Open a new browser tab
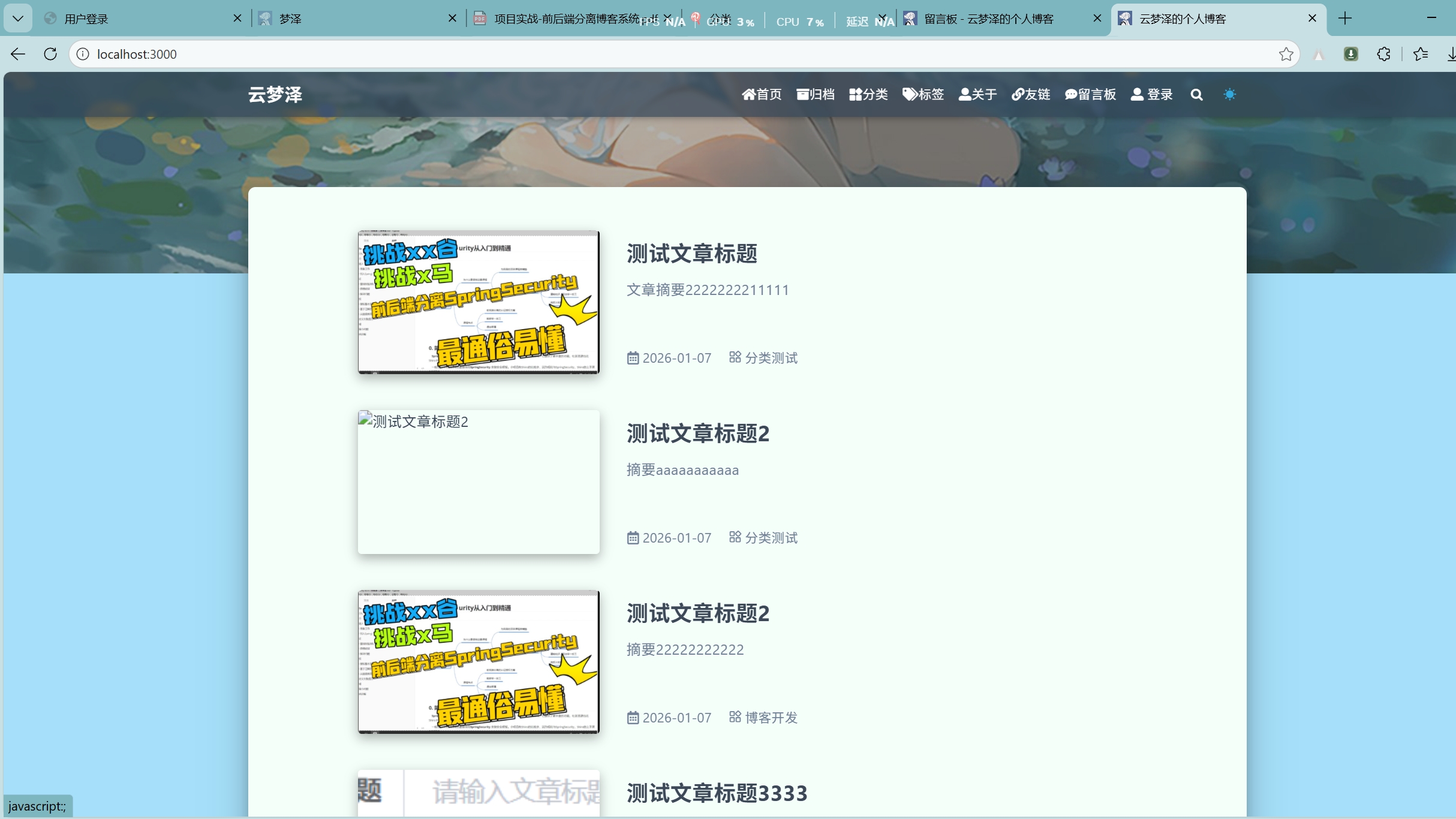Screen dimensions: 1456x819 pyautogui.click(x=1345, y=19)
